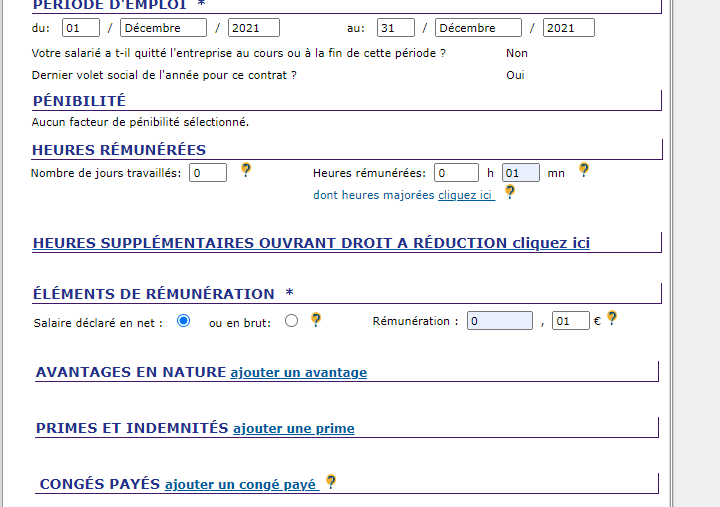Click 'cliquez ici' for heures majorées
Screen dimensions: 720x507
click(x=465, y=195)
